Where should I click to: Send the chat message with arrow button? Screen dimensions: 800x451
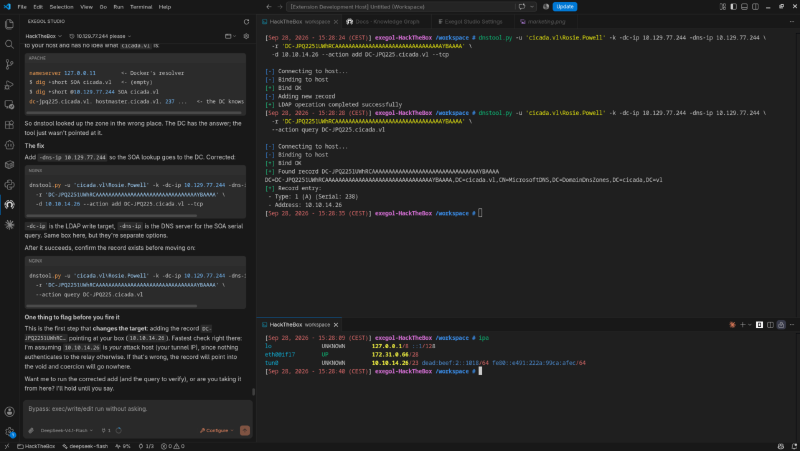(245, 430)
